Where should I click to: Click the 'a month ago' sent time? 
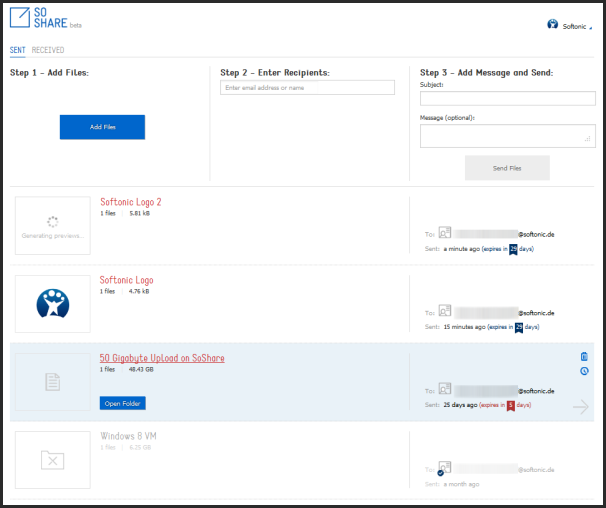coord(461,484)
